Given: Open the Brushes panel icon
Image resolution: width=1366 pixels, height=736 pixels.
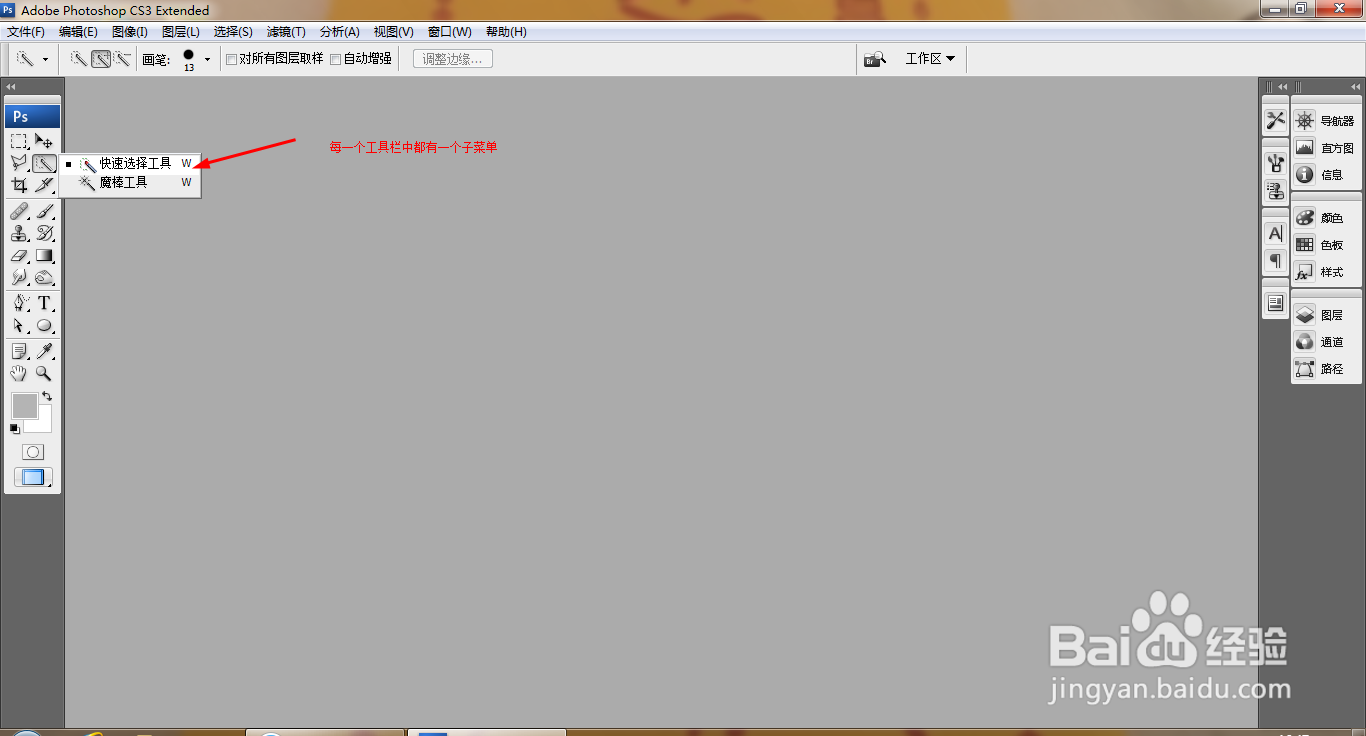Looking at the screenshot, I should [x=1275, y=164].
